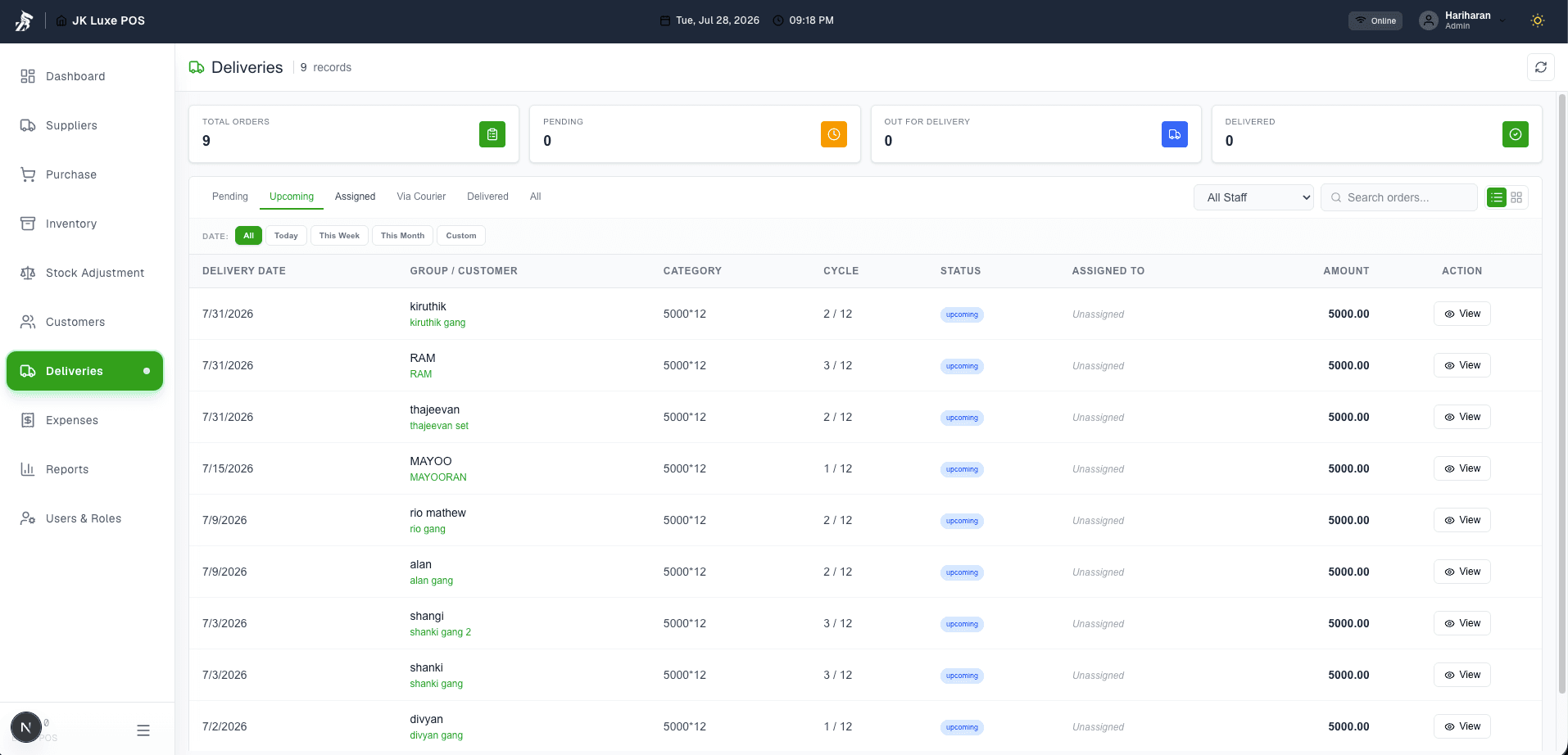1568x755 pixels.
Task: Click the Delivery Date column header
Action: [x=244, y=271]
